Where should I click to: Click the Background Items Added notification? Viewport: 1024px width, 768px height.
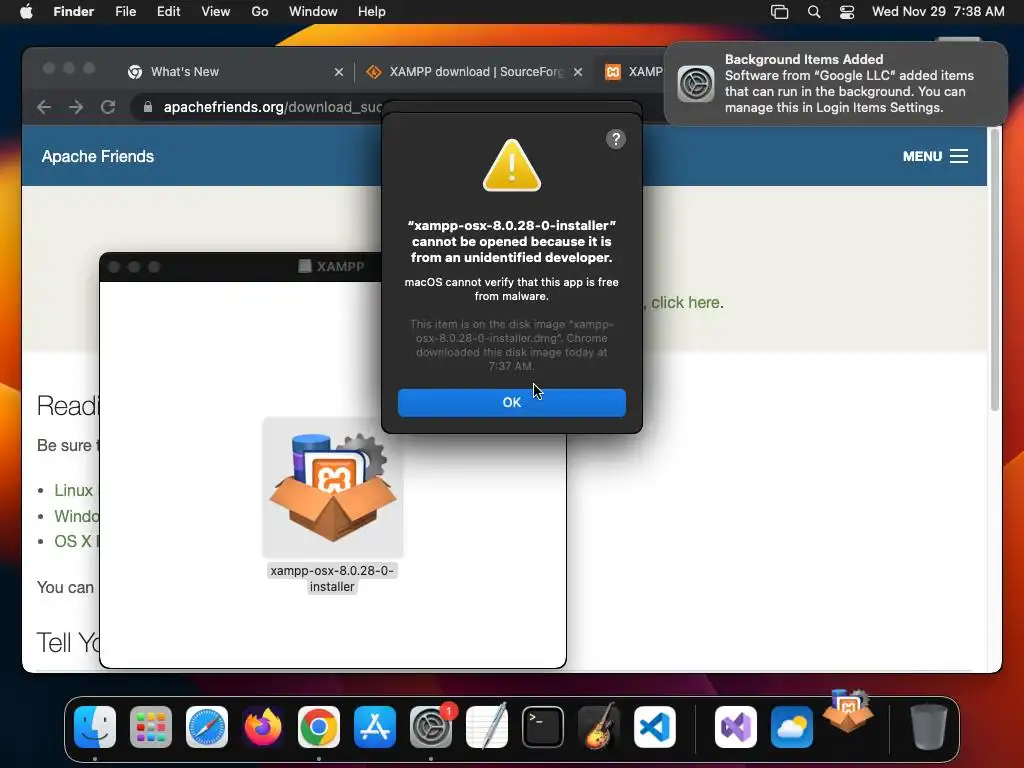(835, 84)
